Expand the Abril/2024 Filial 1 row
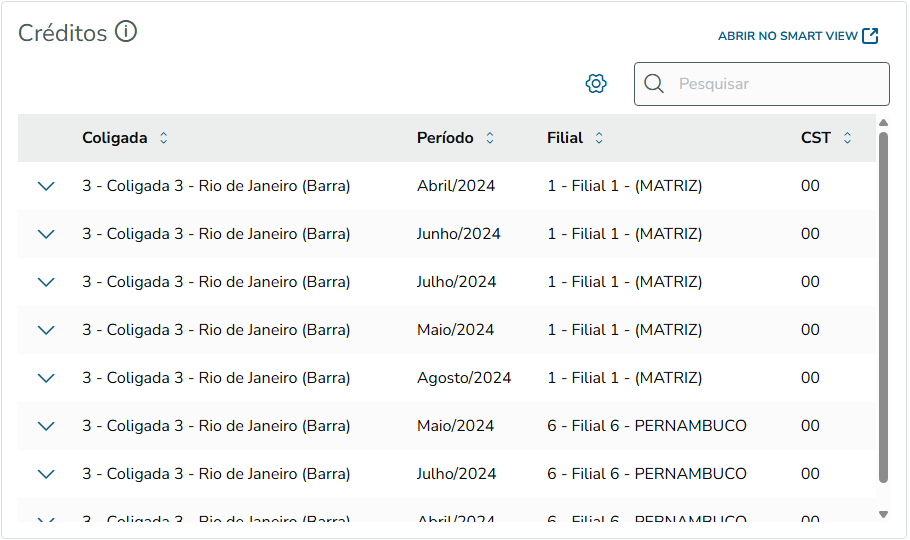This screenshot has width=910, height=540. (45, 186)
